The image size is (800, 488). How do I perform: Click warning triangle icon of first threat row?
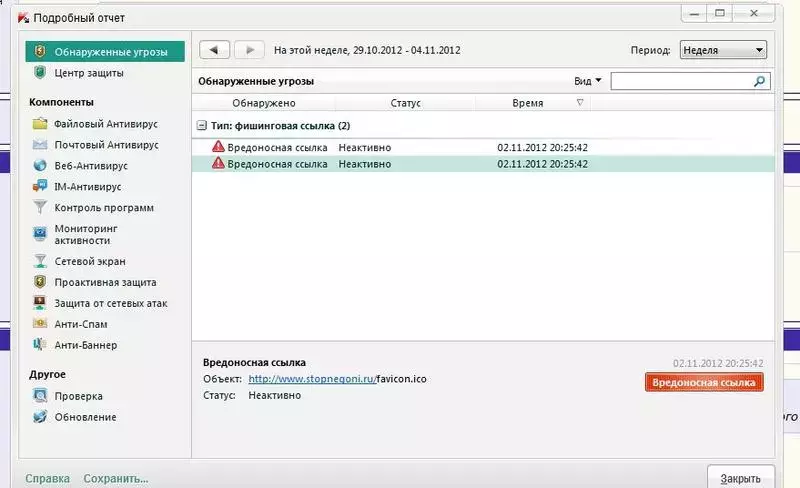click(218, 147)
